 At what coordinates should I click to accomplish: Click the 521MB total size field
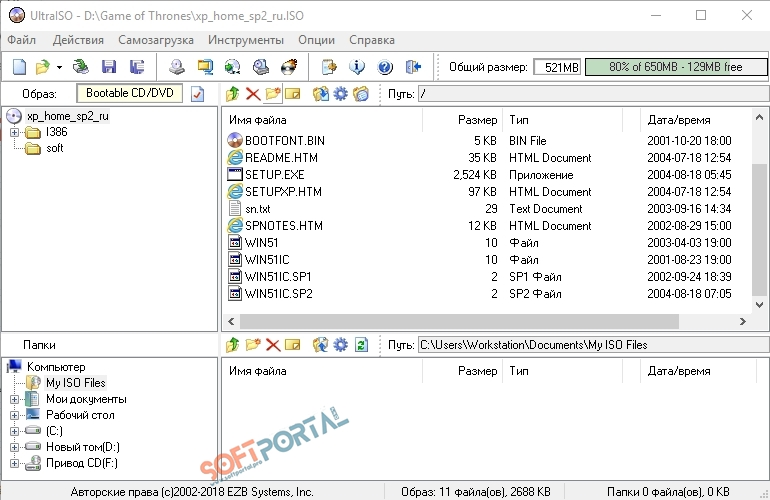click(557, 67)
